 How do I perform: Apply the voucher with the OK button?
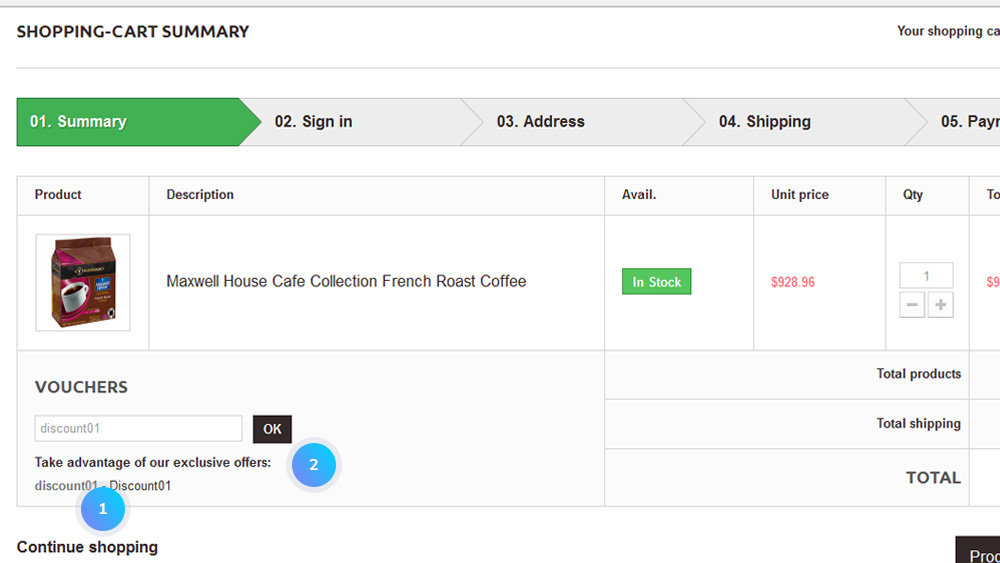pyautogui.click(x=272, y=429)
